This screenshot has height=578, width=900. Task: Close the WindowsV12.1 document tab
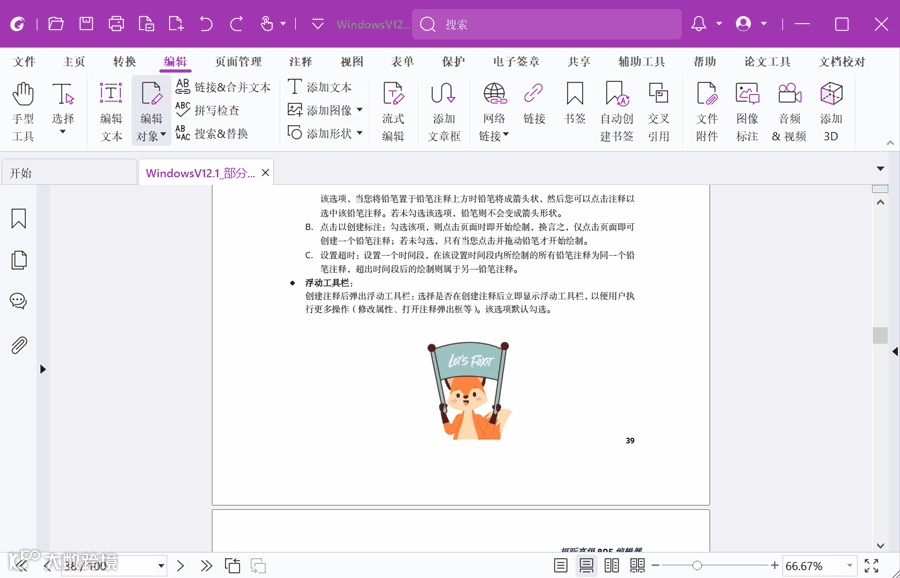coord(265,173)
